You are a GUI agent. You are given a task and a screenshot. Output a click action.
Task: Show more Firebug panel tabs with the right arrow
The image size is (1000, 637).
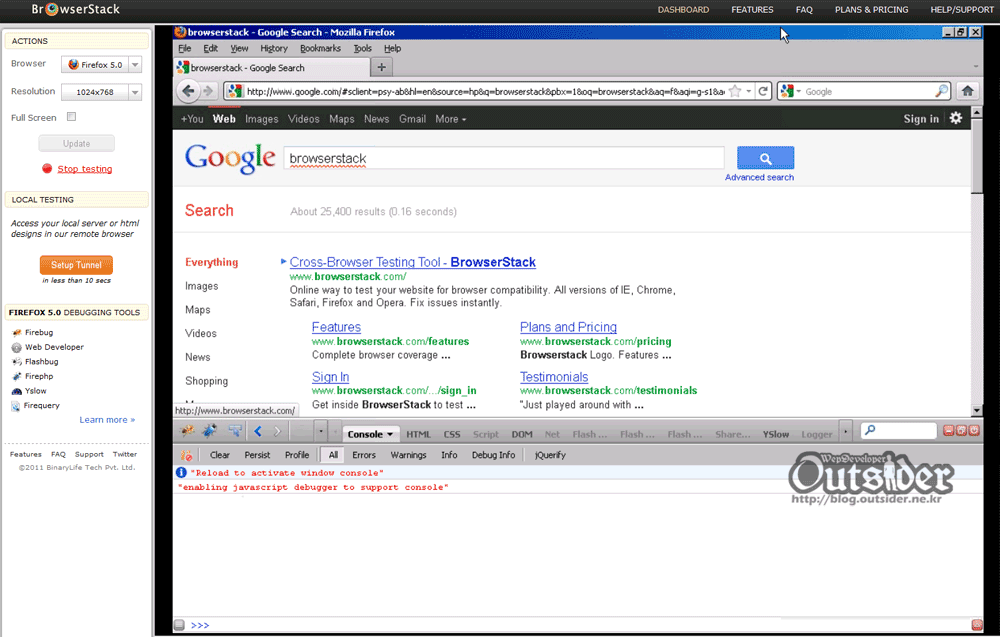[x=846, y=432]
